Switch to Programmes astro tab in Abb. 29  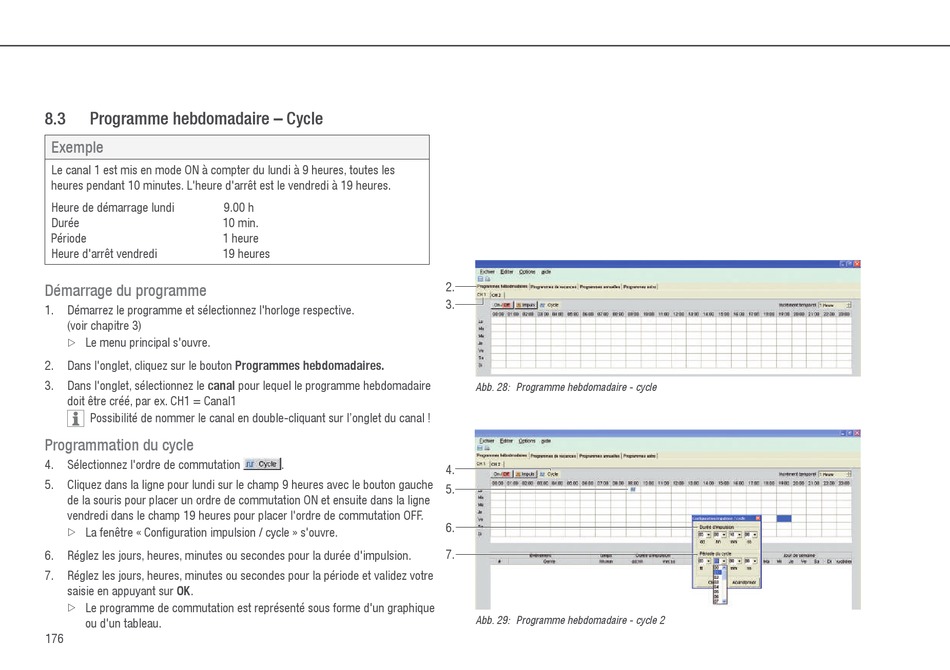640,456
